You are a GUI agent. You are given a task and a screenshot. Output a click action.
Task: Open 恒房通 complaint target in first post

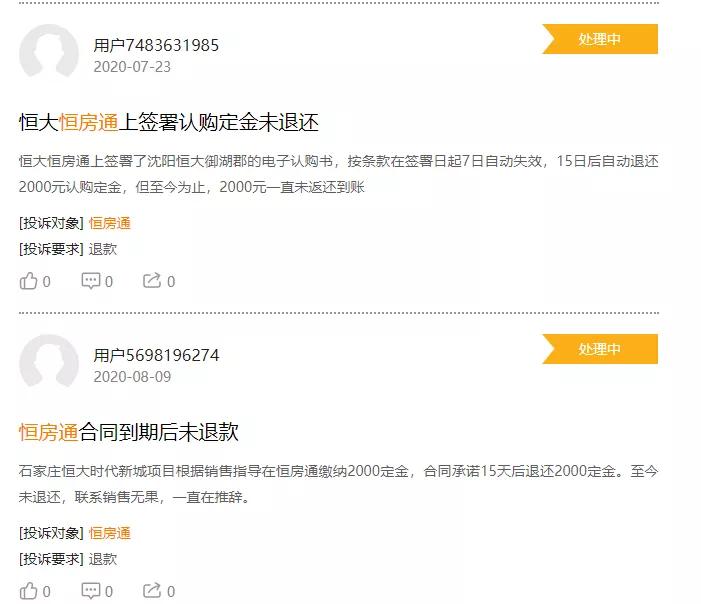(x=110, y=223)
